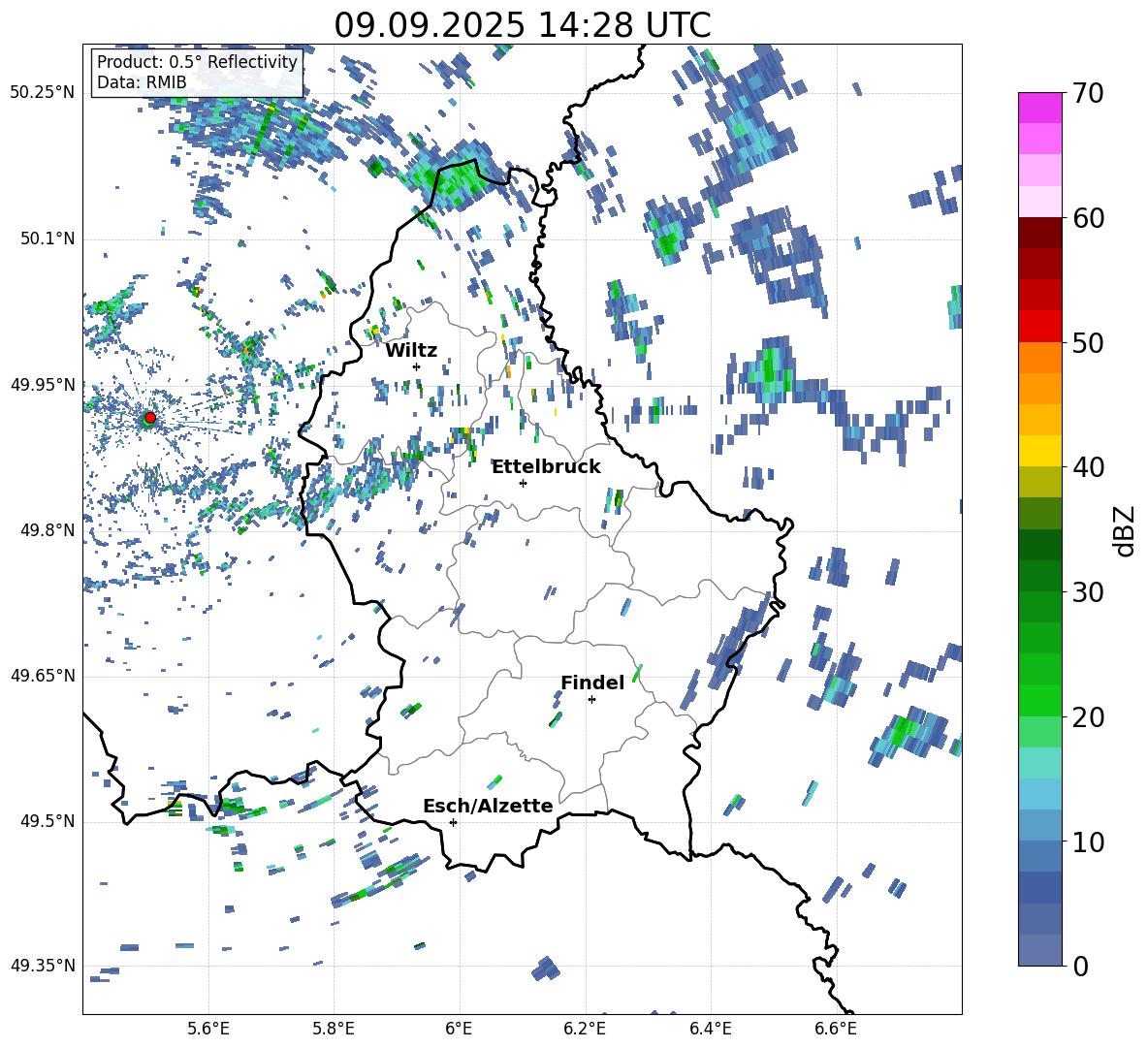This screenshot has width=1148, height=1048.
Task: Click the 5.6°E longitude label
Action: pyautogui.click(x=208, y=1029)
